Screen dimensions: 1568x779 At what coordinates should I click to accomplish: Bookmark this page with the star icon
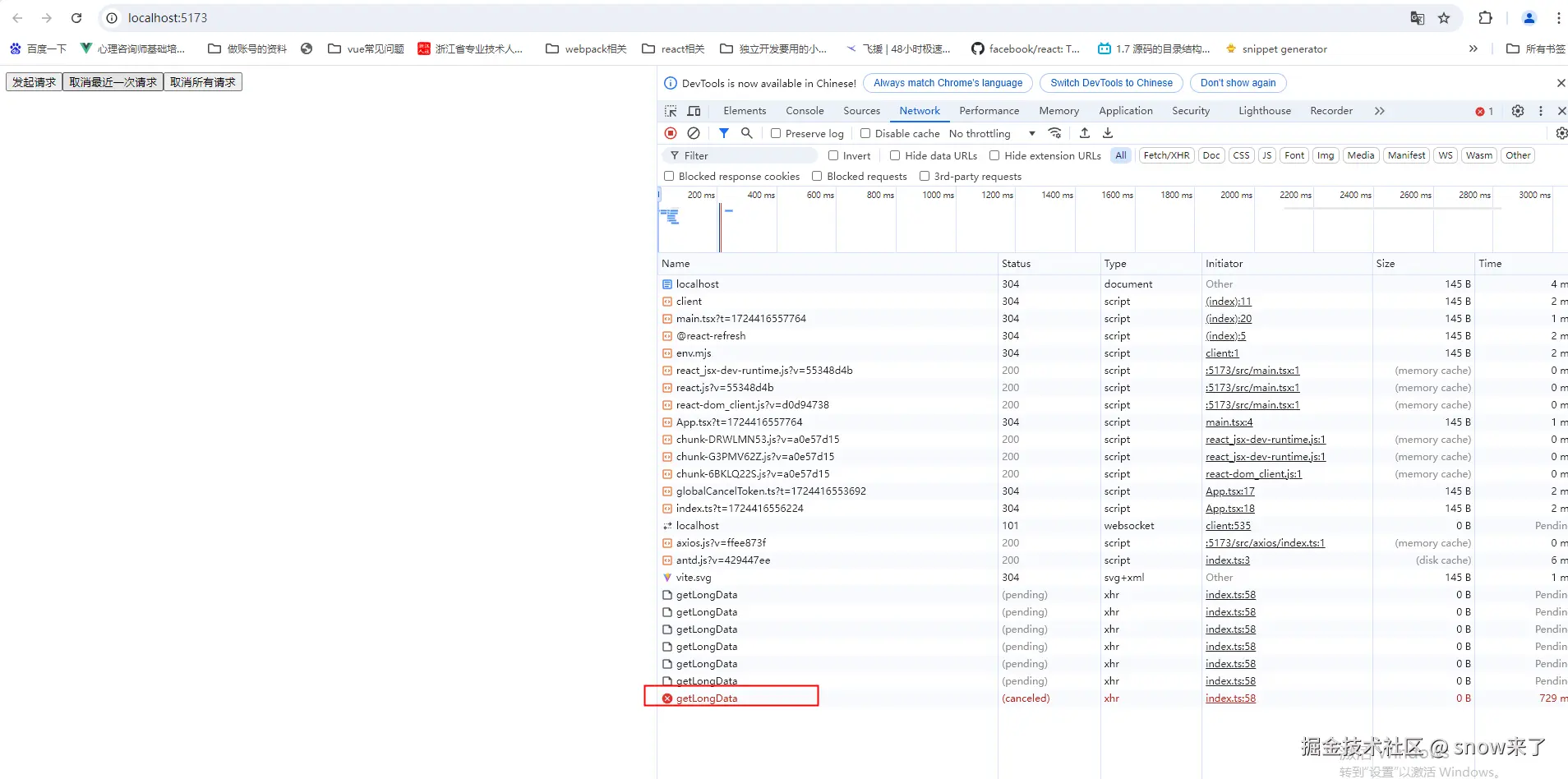1444,18
